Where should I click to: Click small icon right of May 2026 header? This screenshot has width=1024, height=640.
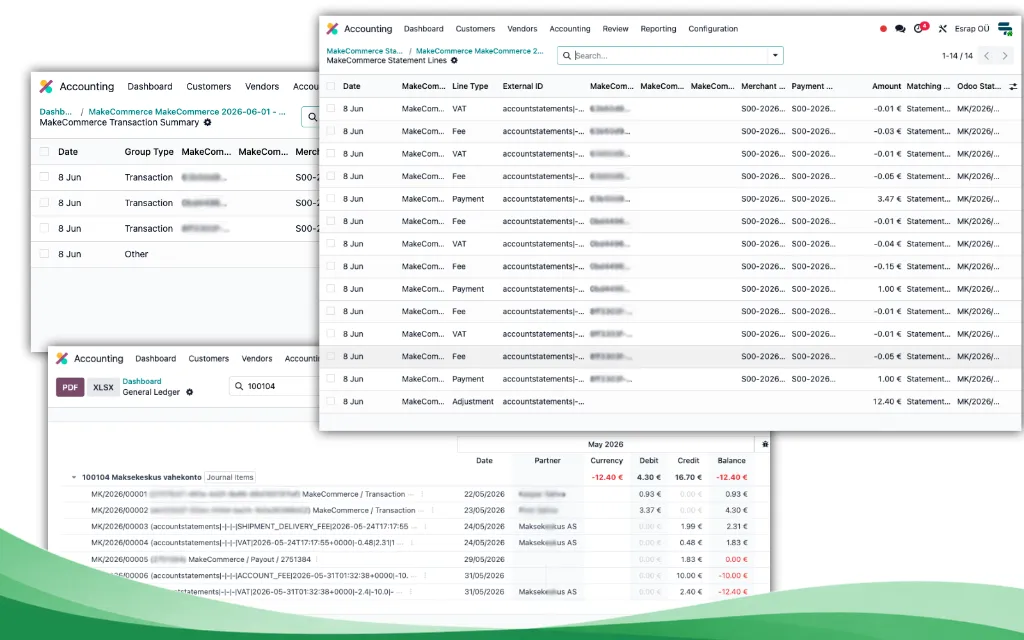[765, 444]
